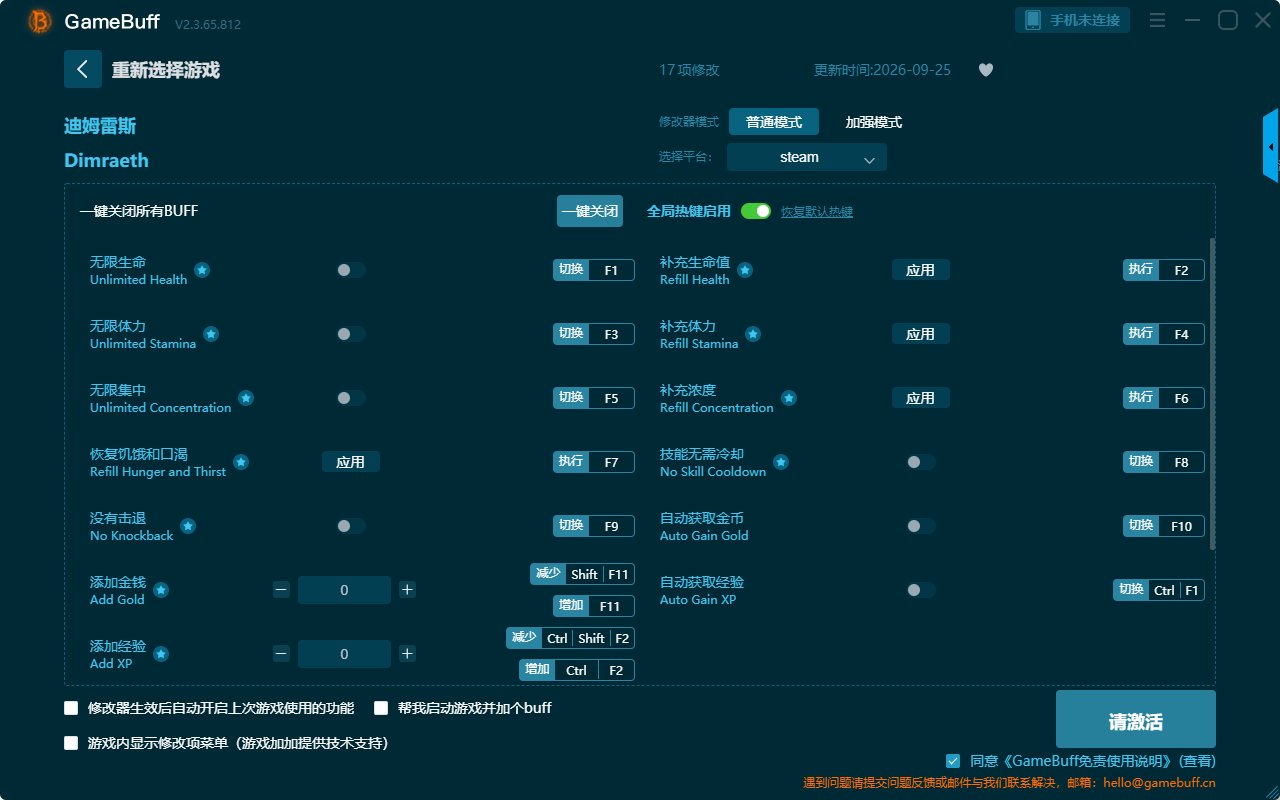Screen dimensions: 1280x800
Task: Click the back arrow beside 重新选择游戏
Action: pos(83,69)
